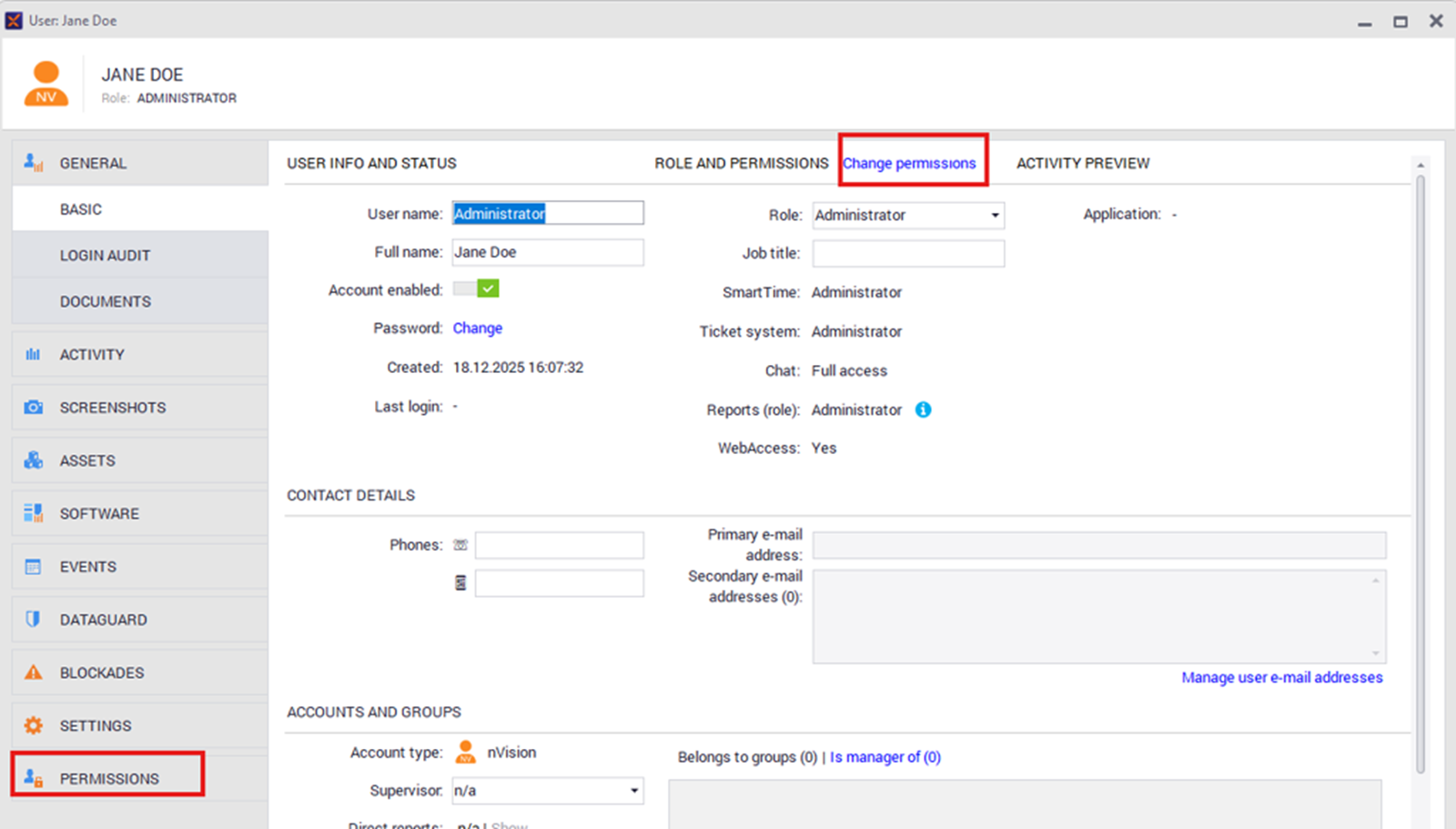Click the Activity bar chart icon

(x=34, y=355)
